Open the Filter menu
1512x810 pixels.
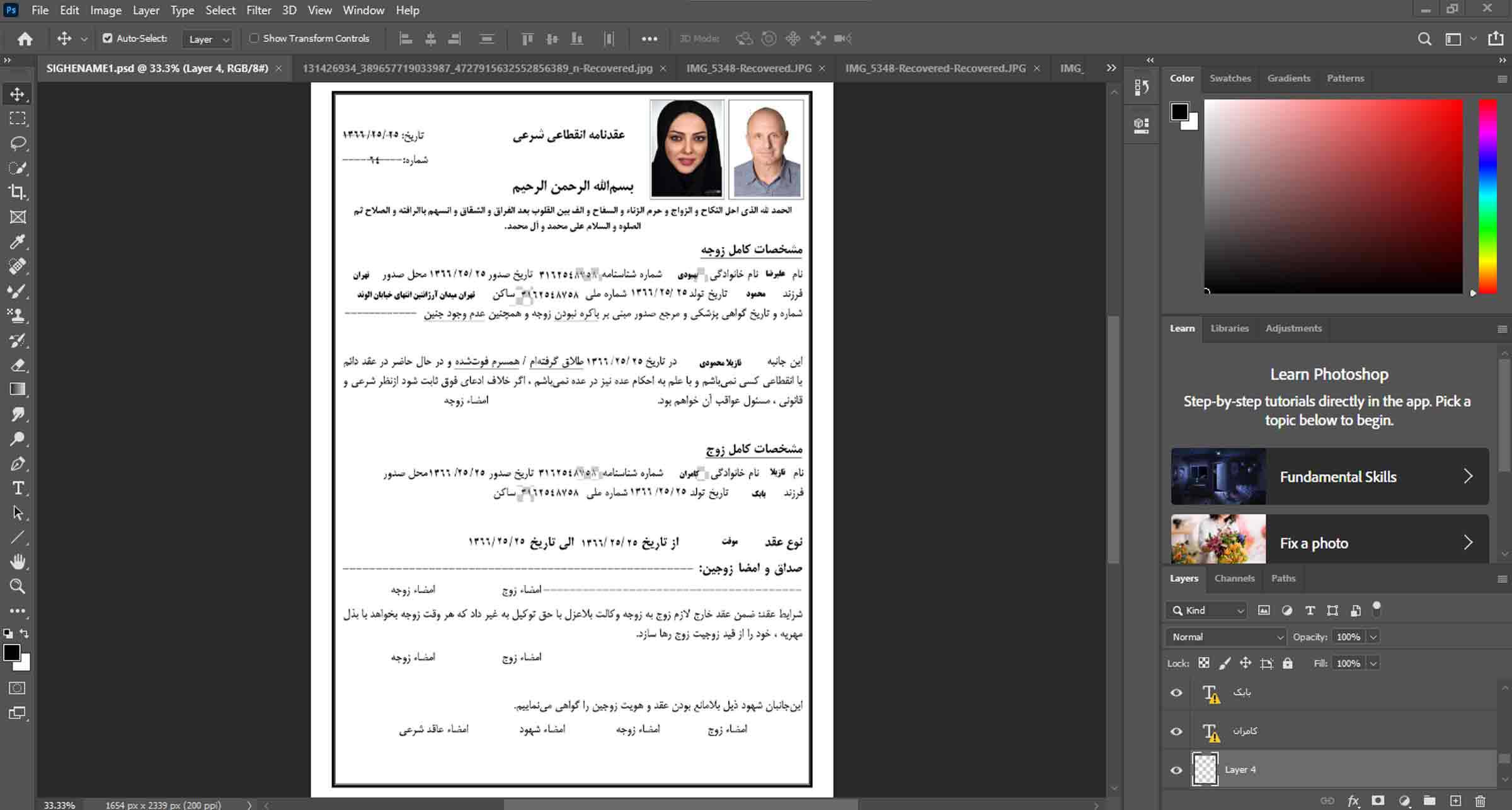click(258, 10)
